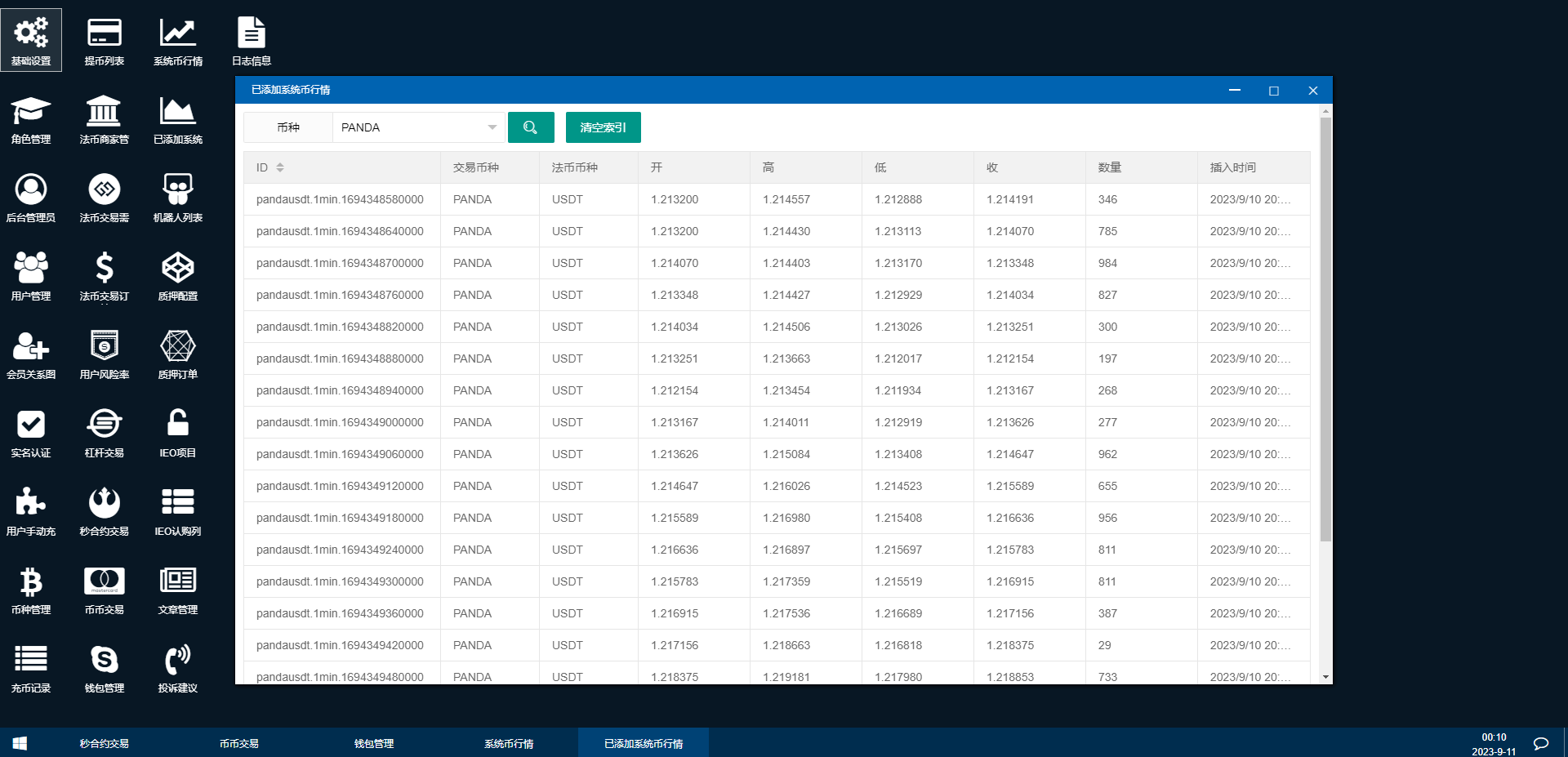Open 角色管理 graduation cap icon

[31, 112]
